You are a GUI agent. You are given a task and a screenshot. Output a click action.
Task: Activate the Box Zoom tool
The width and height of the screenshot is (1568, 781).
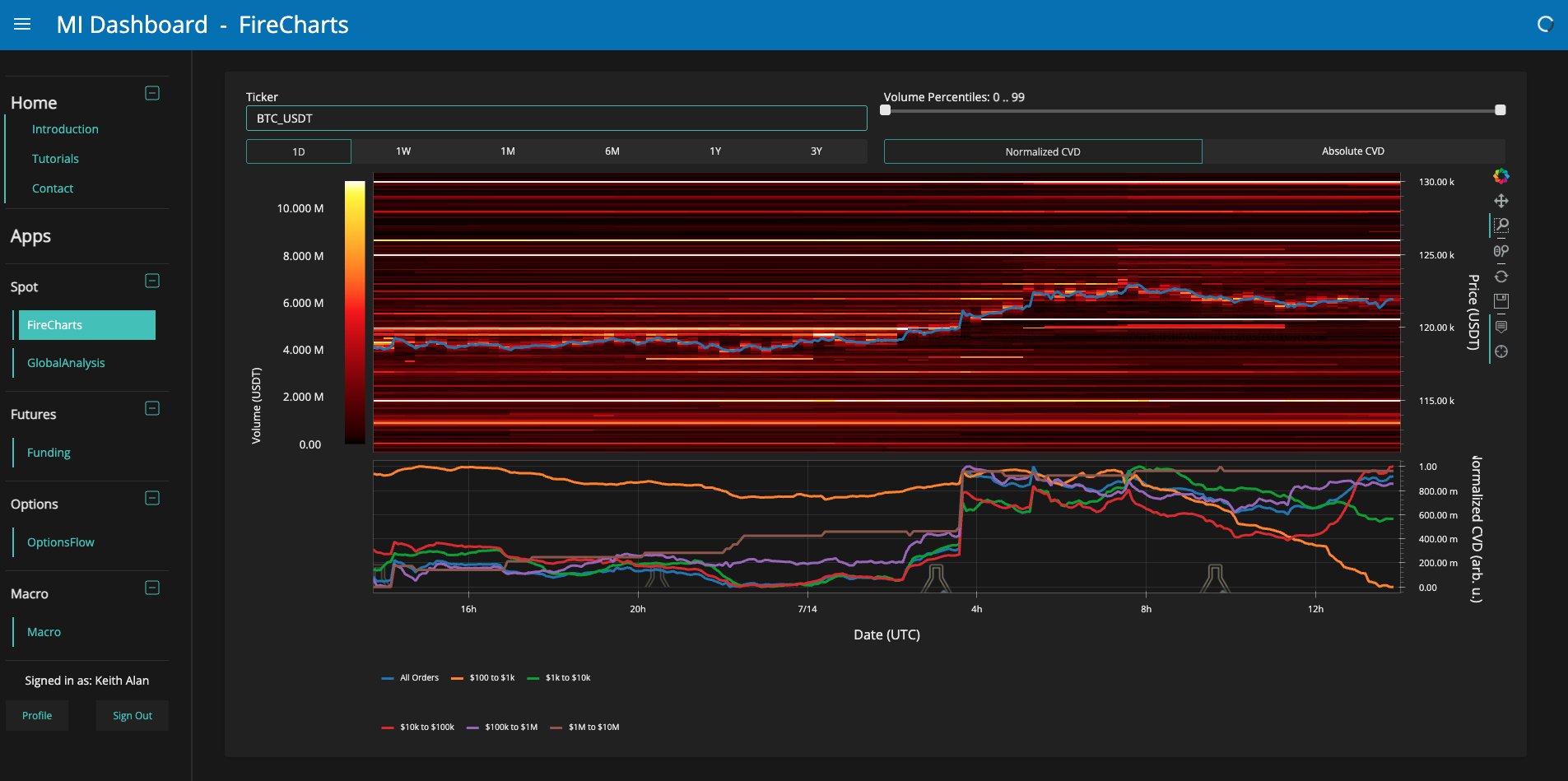(1501, 225)
